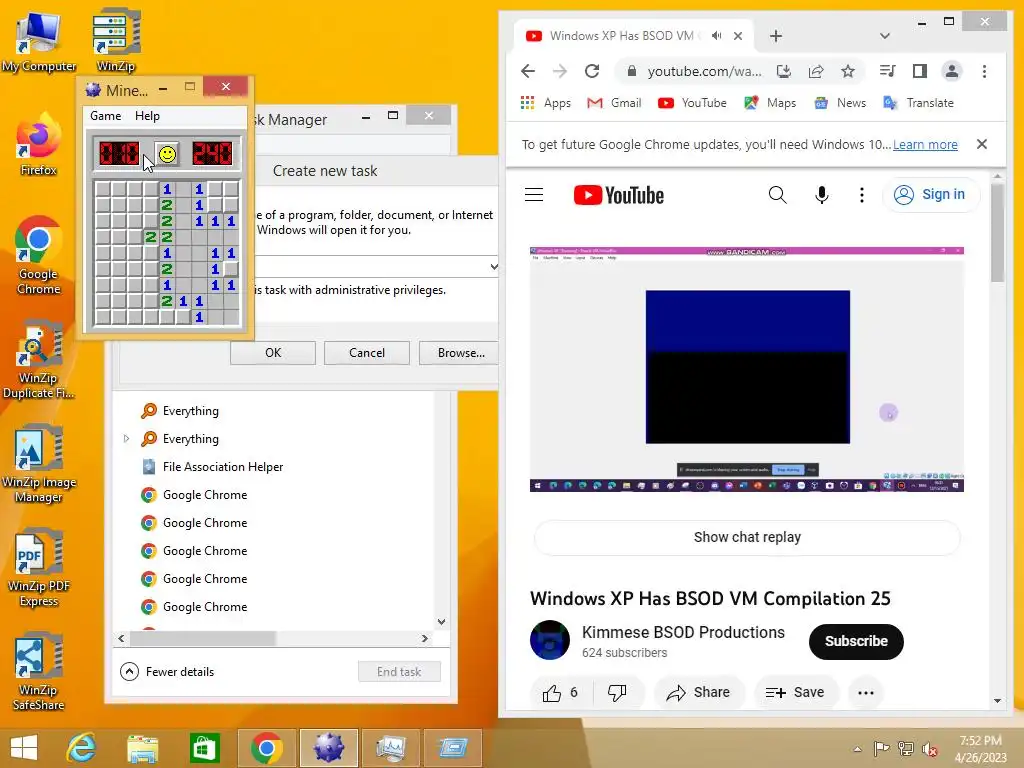This screenshot has width=1024, height=768.
Task: Toggle Chrome side panel
Action: 920,71
